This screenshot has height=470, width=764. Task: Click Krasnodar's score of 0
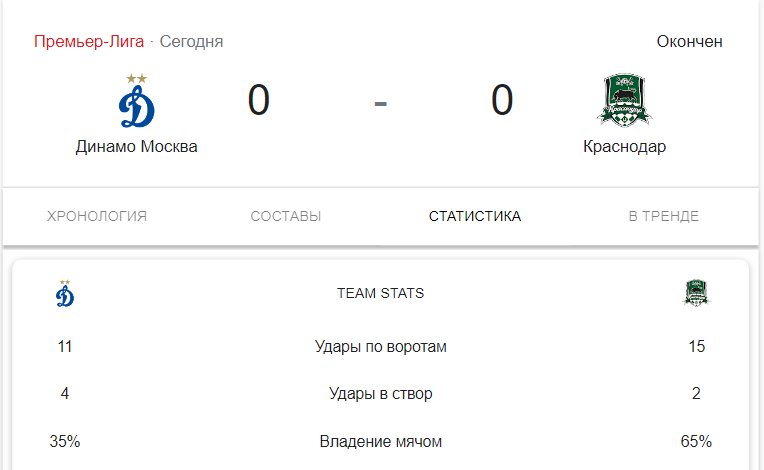502,100
